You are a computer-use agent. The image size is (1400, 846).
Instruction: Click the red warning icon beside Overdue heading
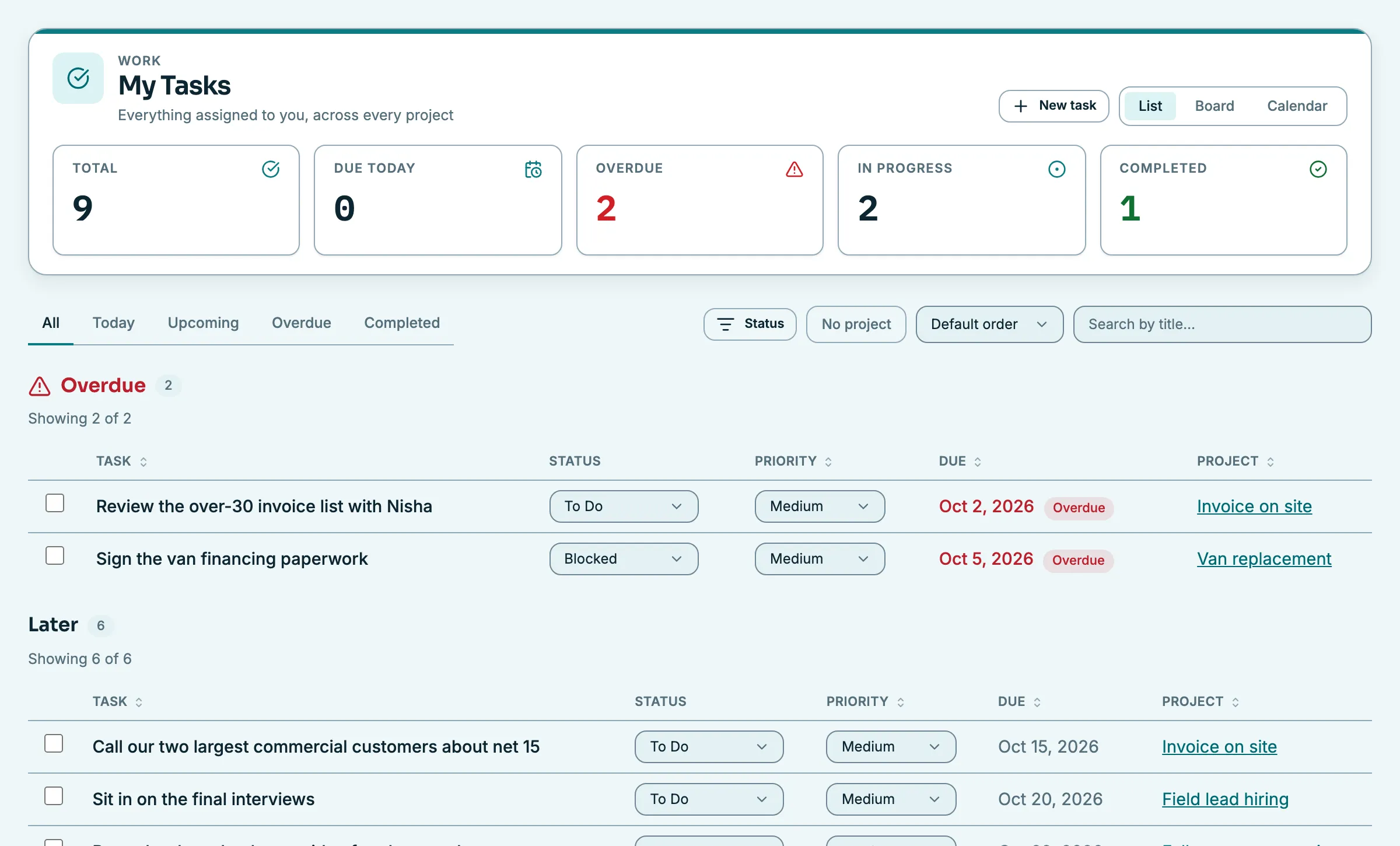pyautogui.click(x=40, y=386)
